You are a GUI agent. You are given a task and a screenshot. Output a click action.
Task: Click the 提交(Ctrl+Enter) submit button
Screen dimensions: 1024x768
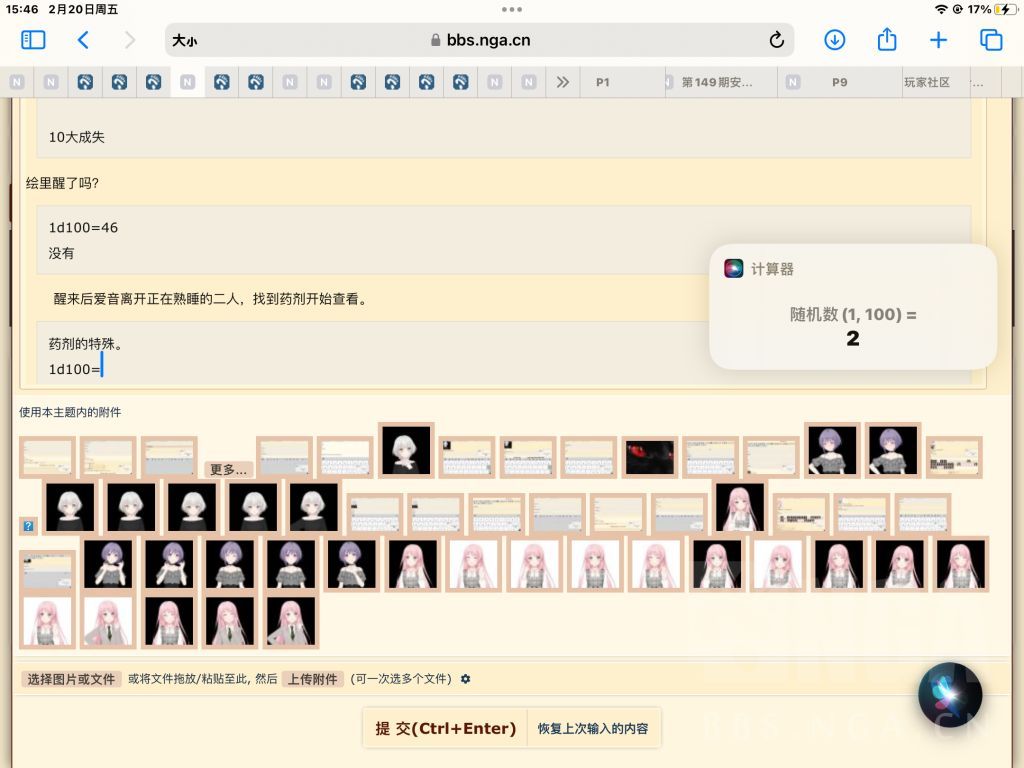click(445, 728)
